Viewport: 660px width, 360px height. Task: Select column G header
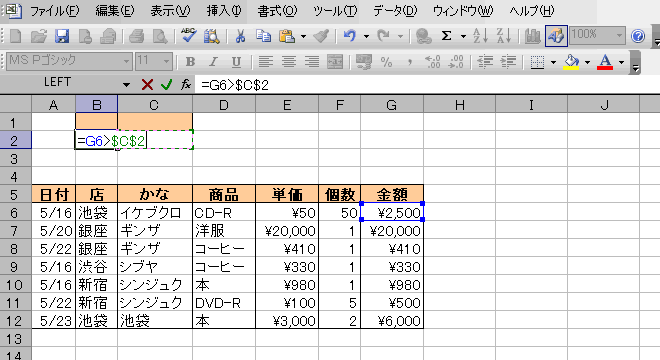point(392,104)
